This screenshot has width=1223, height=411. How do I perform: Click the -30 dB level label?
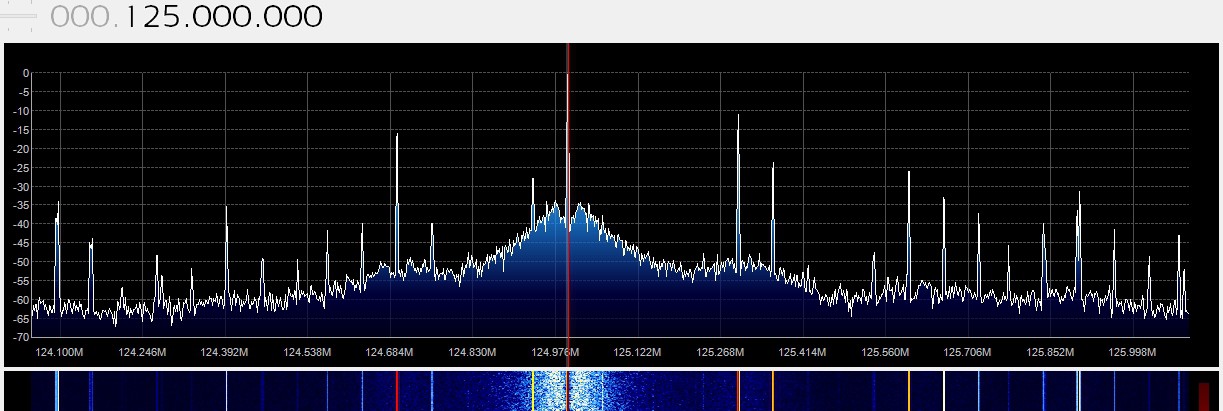(21, 187)
